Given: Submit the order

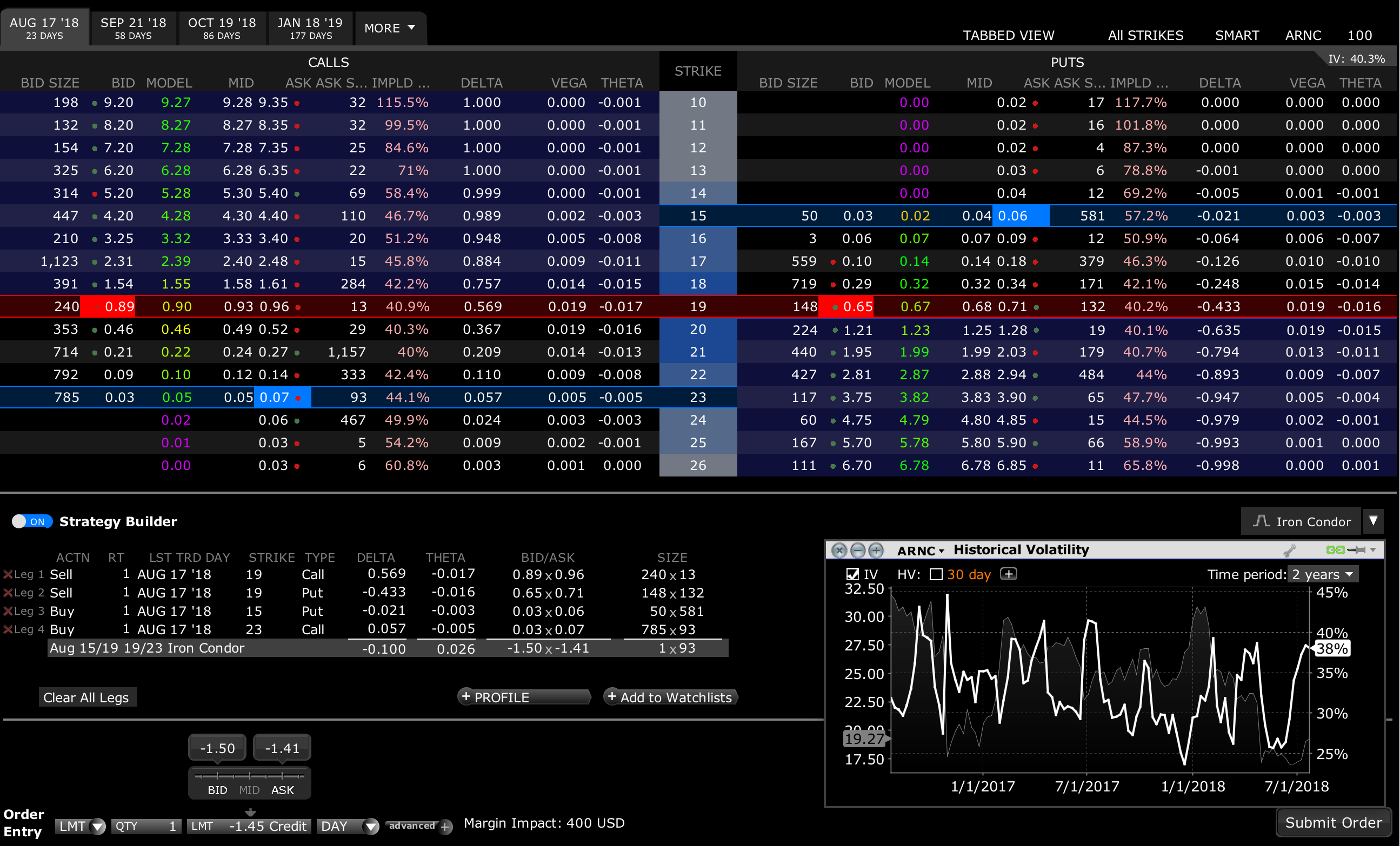Looking at the screenshot, I should [1334, 823].
